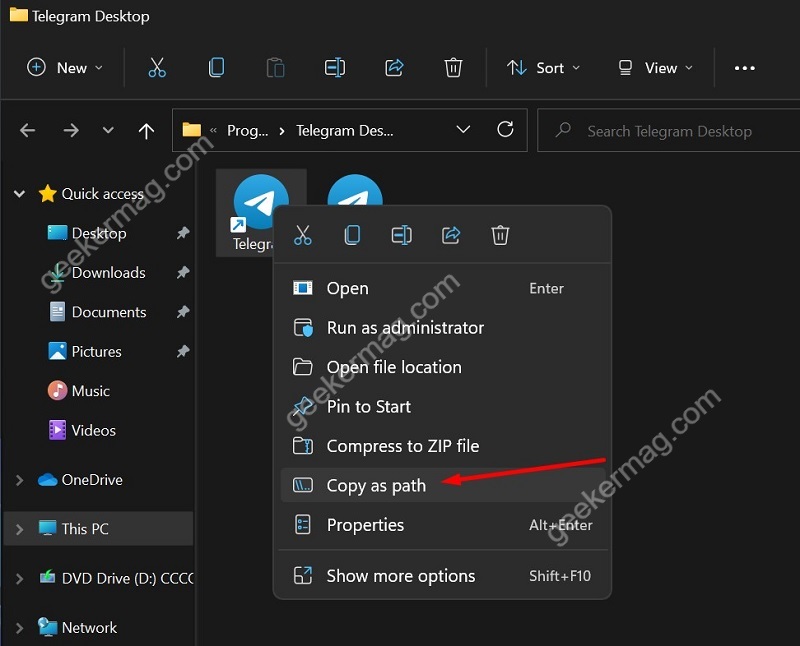This screenshot has width=800, height=646.
Task: Open Videos in Quick access
Action: 93,430
